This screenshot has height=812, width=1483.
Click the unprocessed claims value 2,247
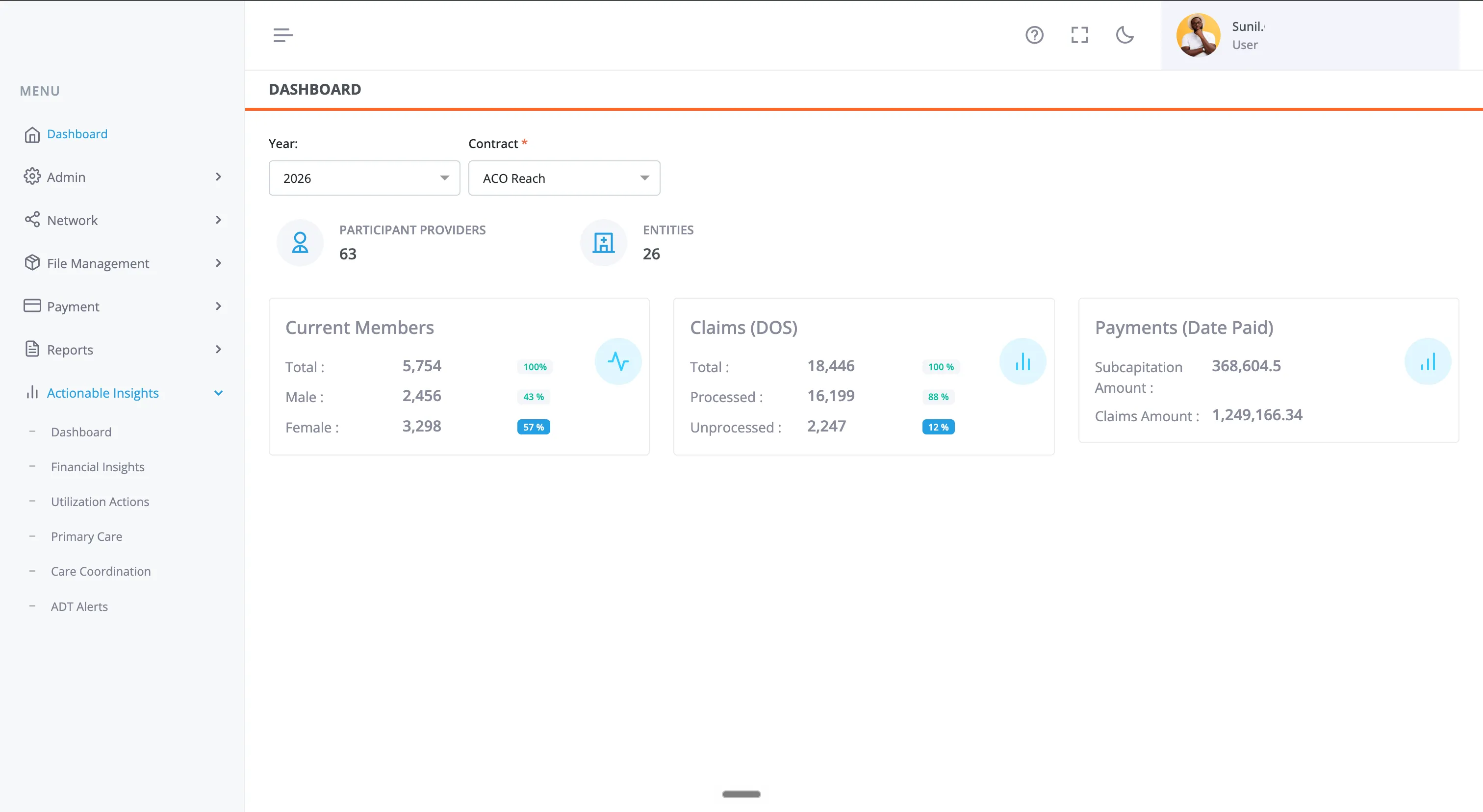[x=827, y=427]
